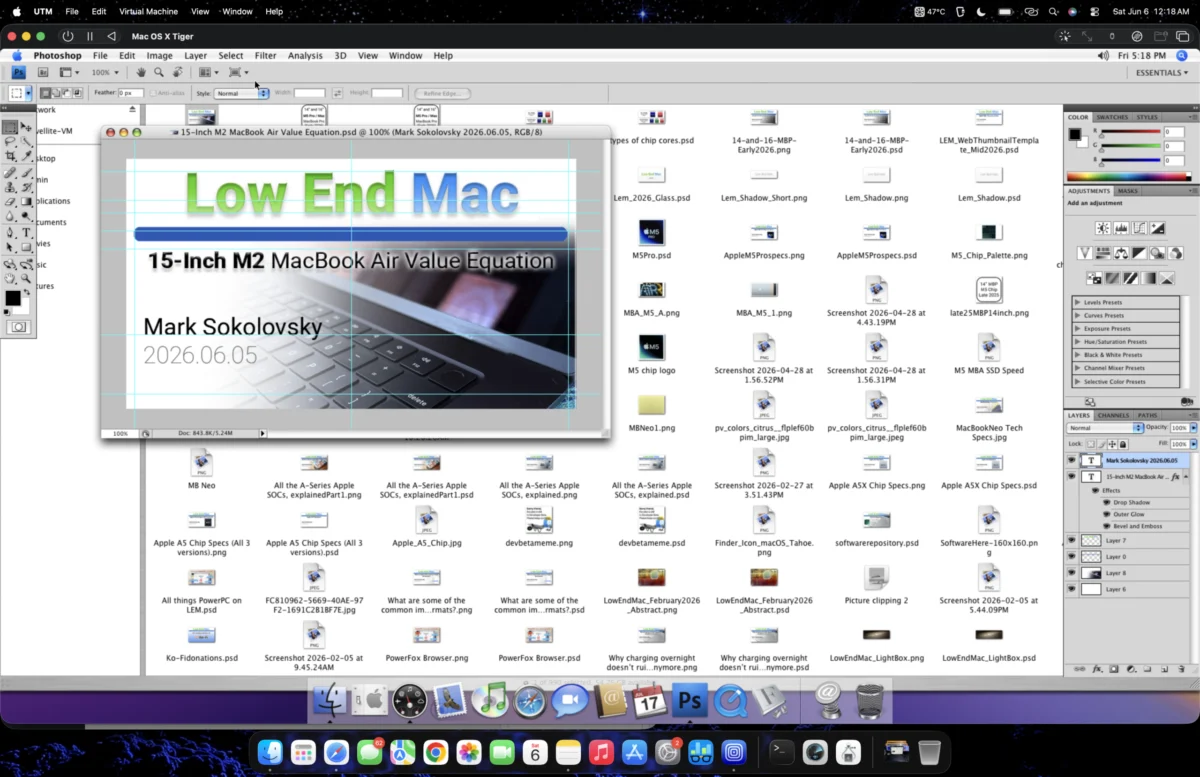Select the Magic Wand tool

tap(26, 141)
